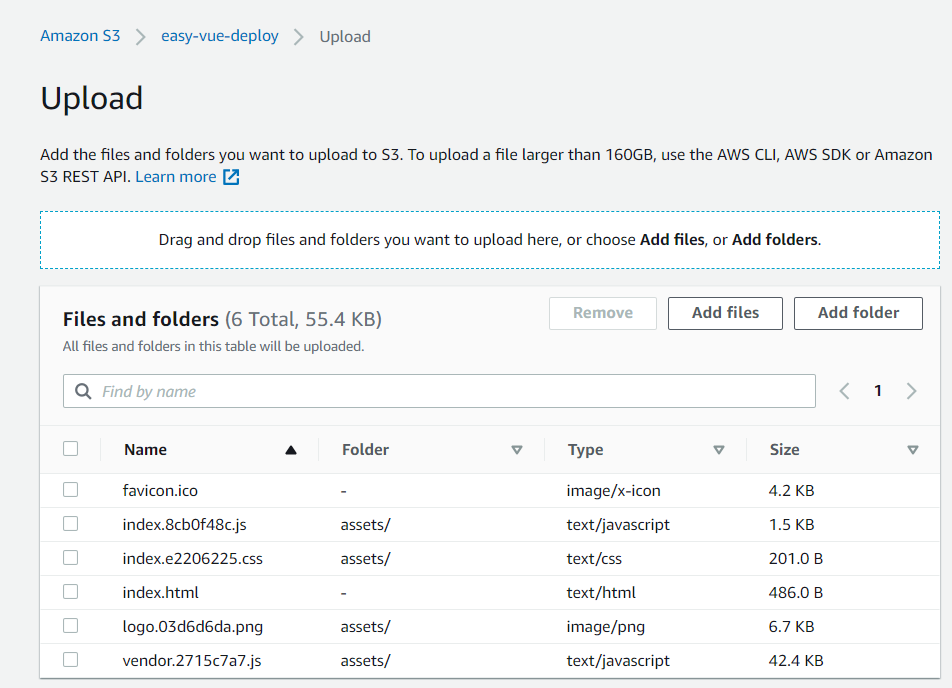Expand the Size column filter options
Screen dimensions: 952x688
coord(913,449)
